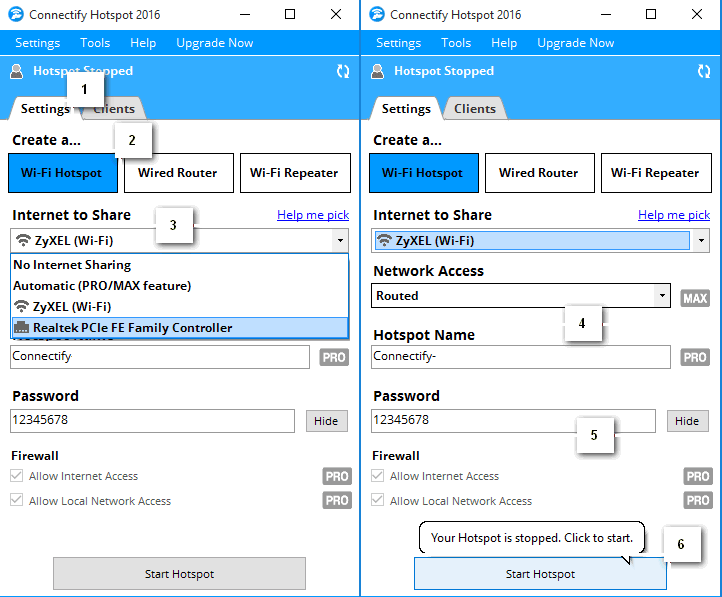Click Connectify logo in right window title bar
Image resolution: width=722 pixels, height=597 pixels.
coord(377,14)
